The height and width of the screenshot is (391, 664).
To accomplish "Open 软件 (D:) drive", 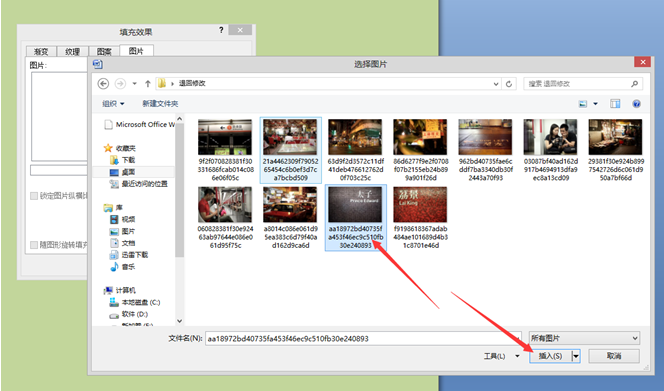I will [129, 314].
